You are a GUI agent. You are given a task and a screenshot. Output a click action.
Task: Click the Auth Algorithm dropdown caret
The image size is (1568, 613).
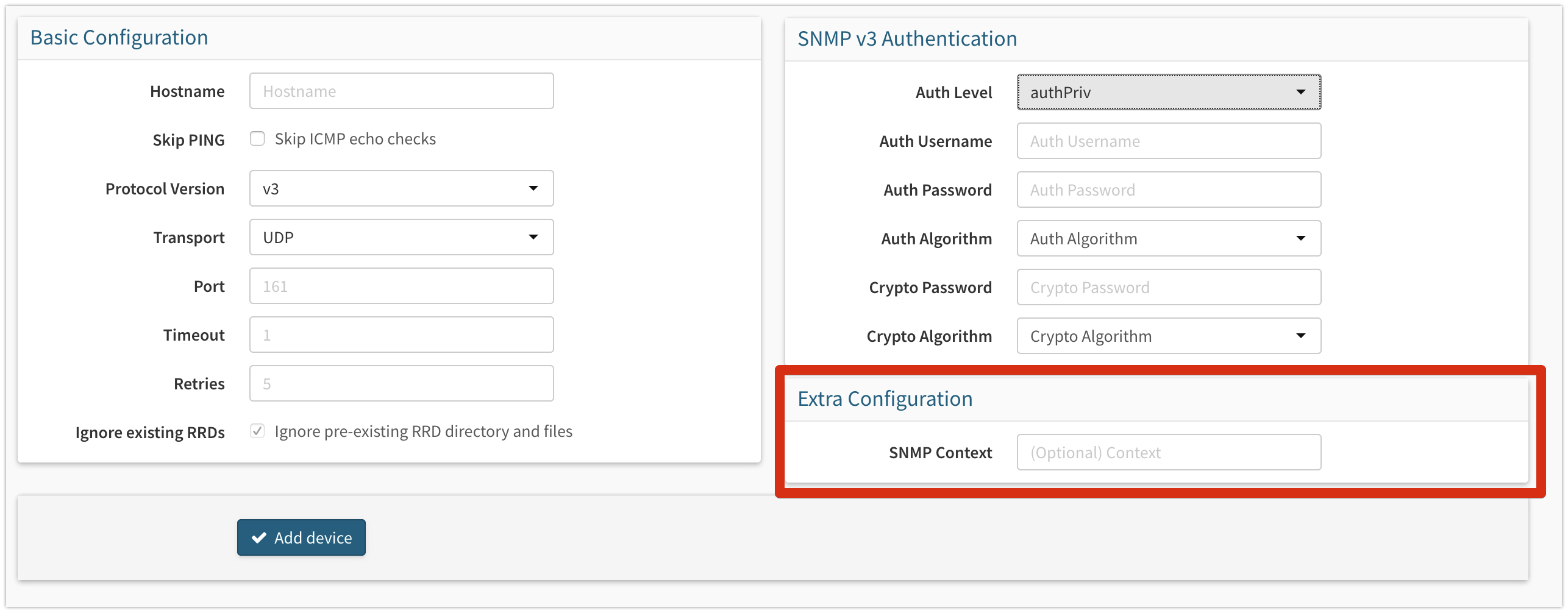click(x=1301, y=238)
